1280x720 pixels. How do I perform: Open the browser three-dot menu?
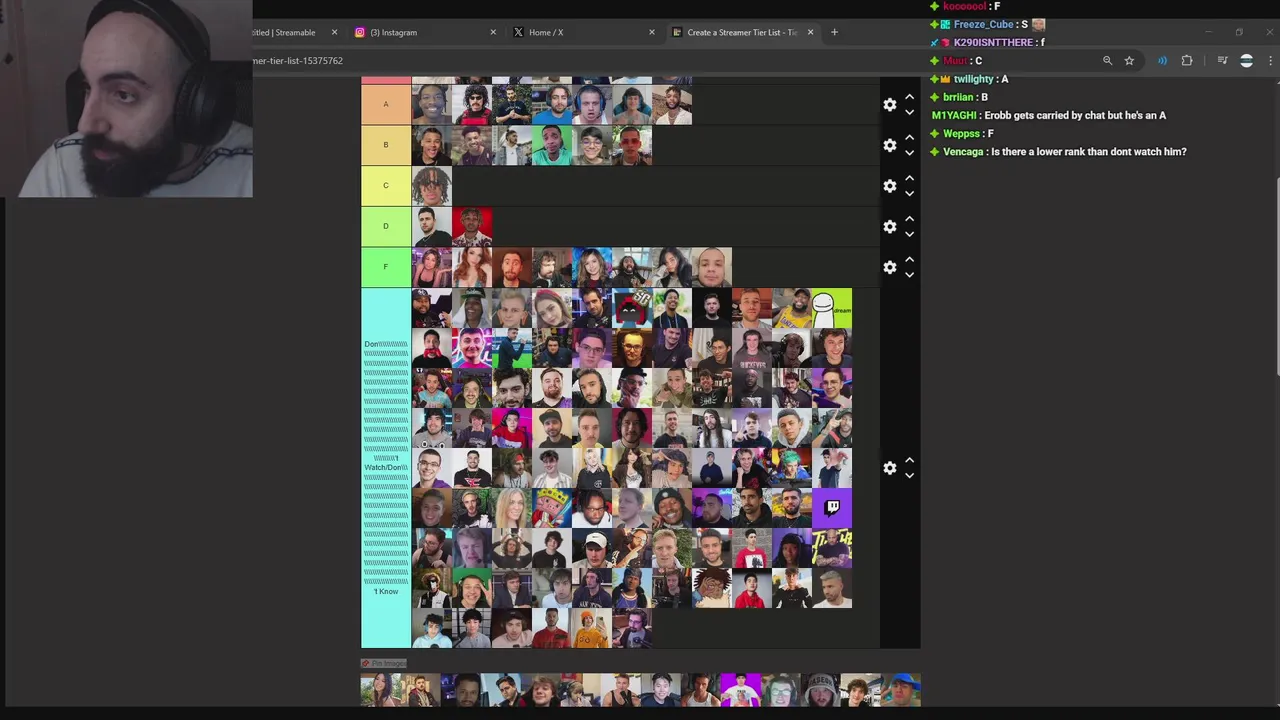pyautogui.click(x=1270, y=61)
